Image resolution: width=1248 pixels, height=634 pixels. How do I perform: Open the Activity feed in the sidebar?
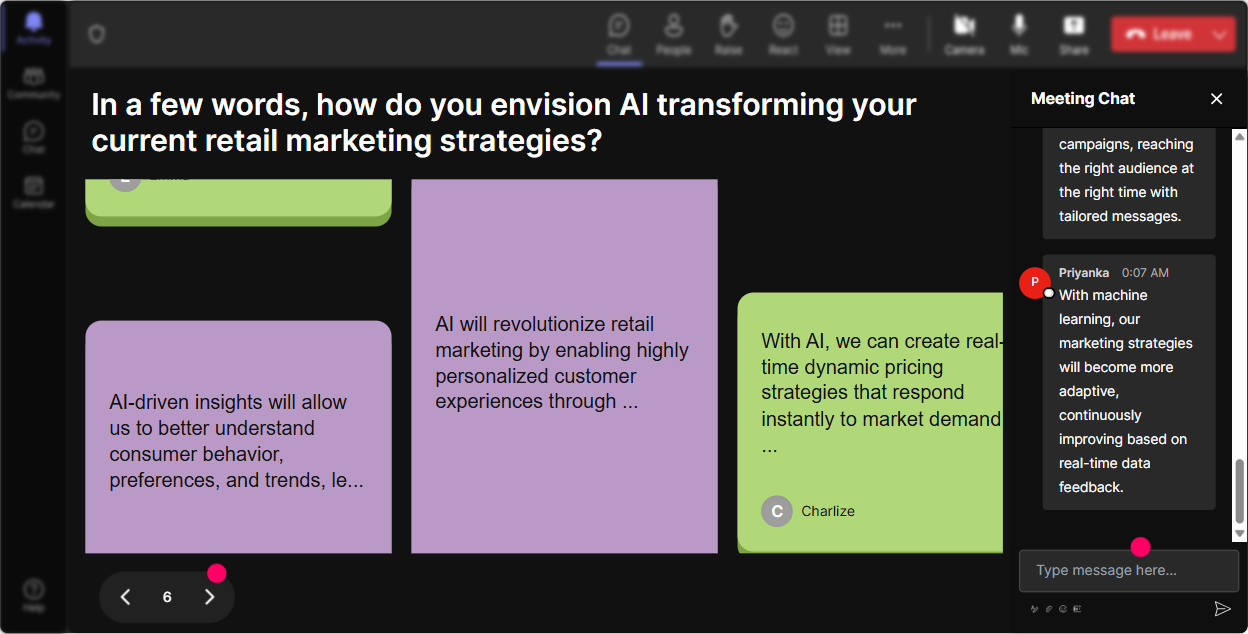[34, 29]
